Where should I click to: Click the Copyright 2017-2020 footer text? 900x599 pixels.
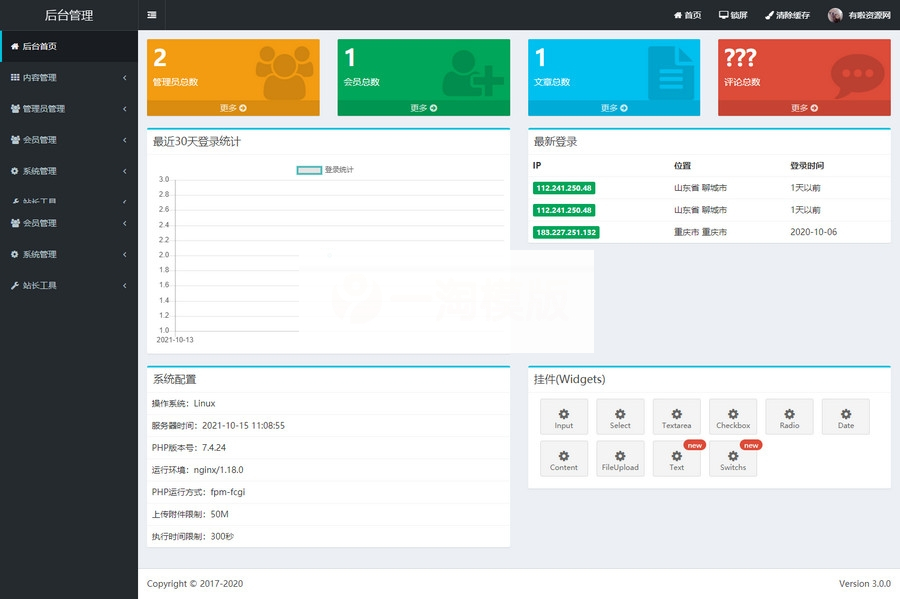(x=194, y=583)
